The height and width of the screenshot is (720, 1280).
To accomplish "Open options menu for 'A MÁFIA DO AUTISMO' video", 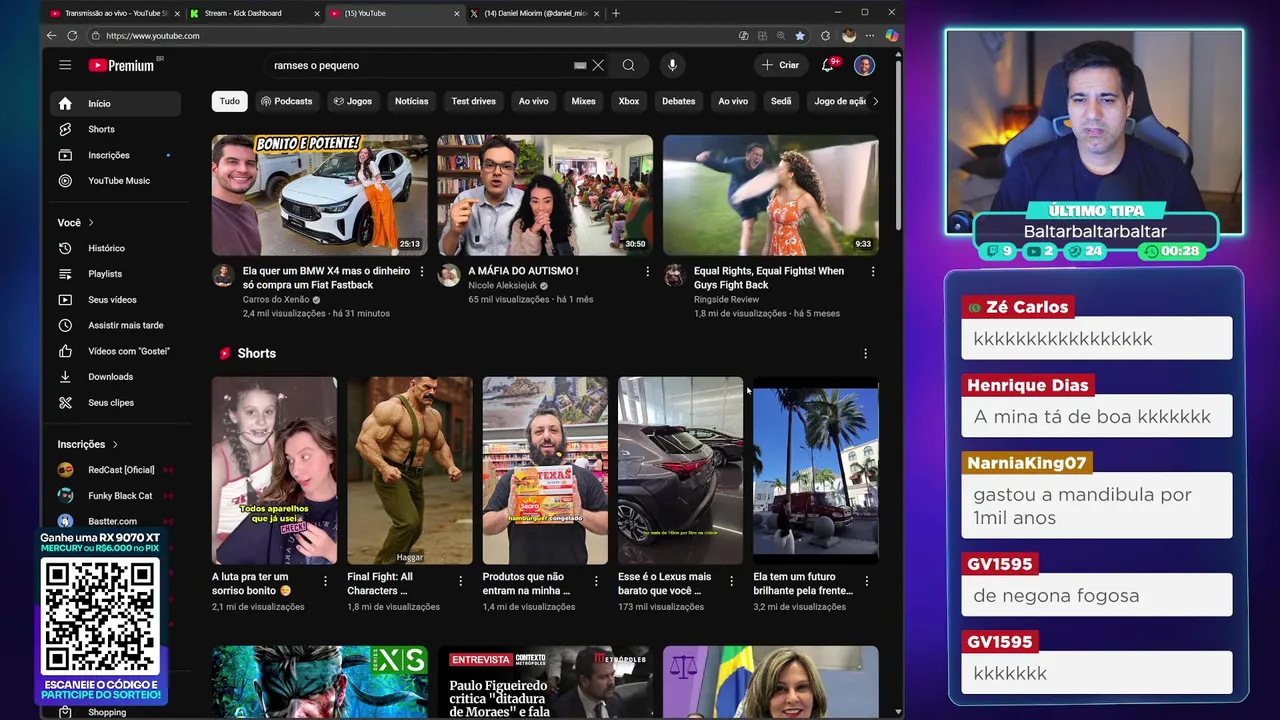I will (647, 272).
